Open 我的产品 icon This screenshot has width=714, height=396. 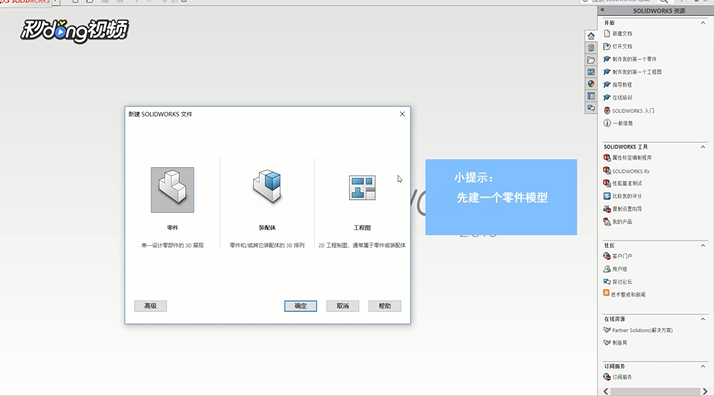(x=607, y=222)
